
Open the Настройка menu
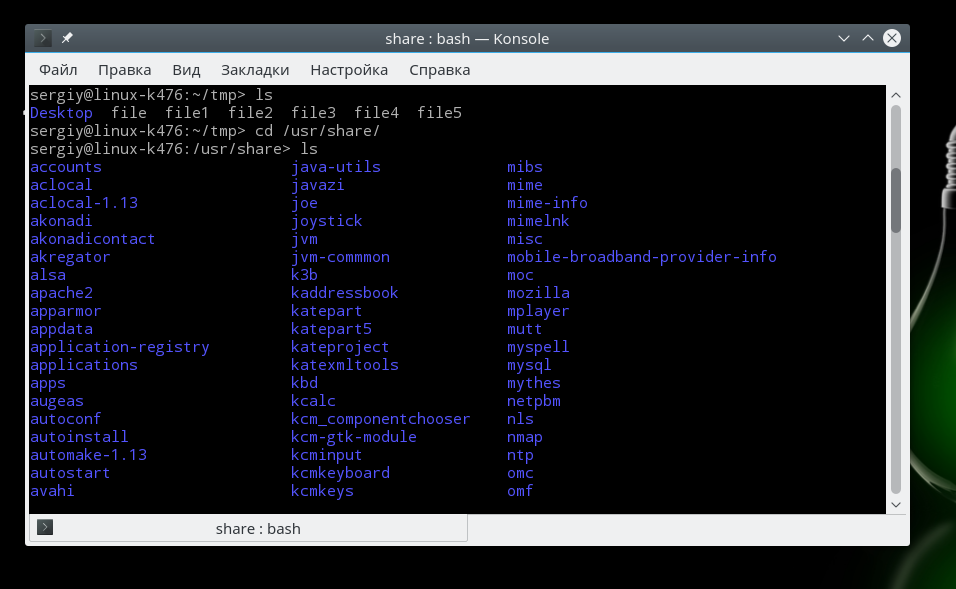[349, 70]
